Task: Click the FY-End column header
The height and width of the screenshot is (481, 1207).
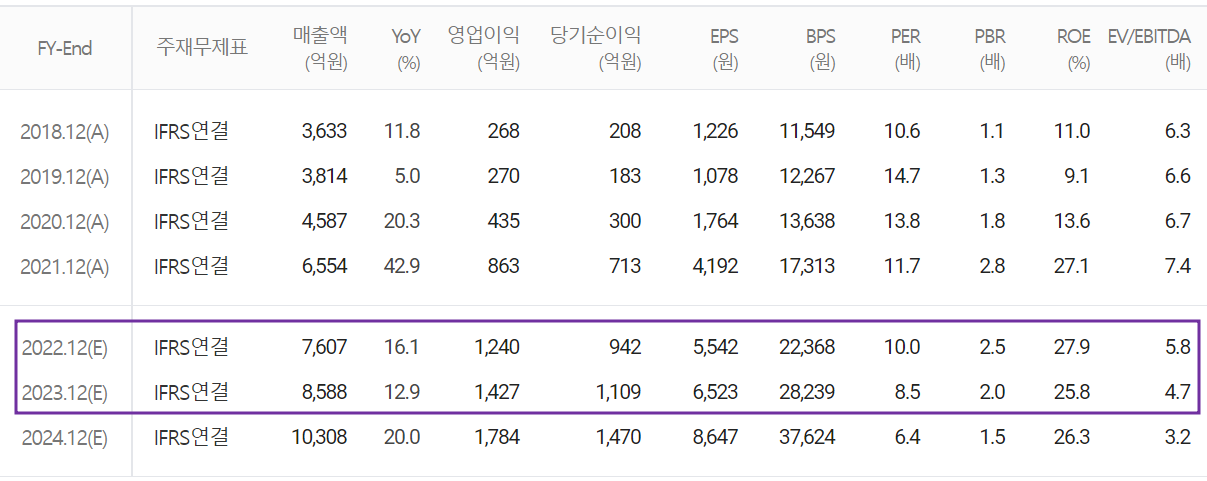Action: (x=65, y=48)
